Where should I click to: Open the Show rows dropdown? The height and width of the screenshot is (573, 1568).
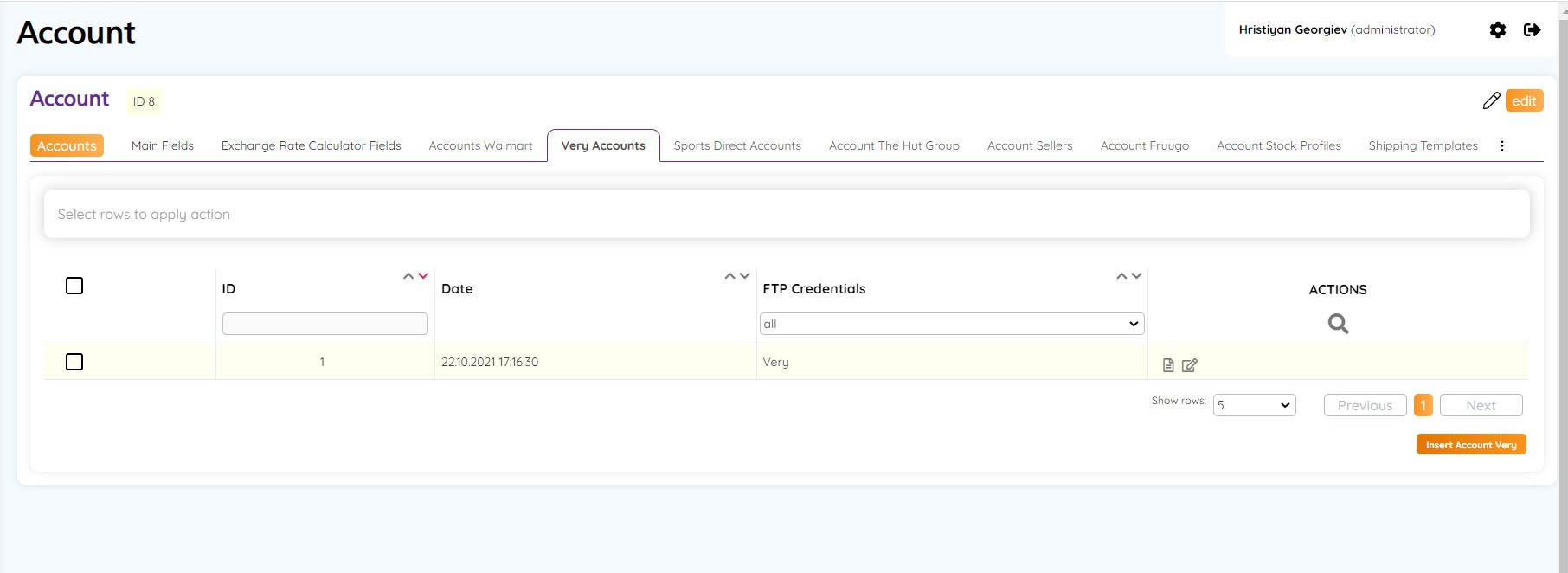coord(1254,405)
